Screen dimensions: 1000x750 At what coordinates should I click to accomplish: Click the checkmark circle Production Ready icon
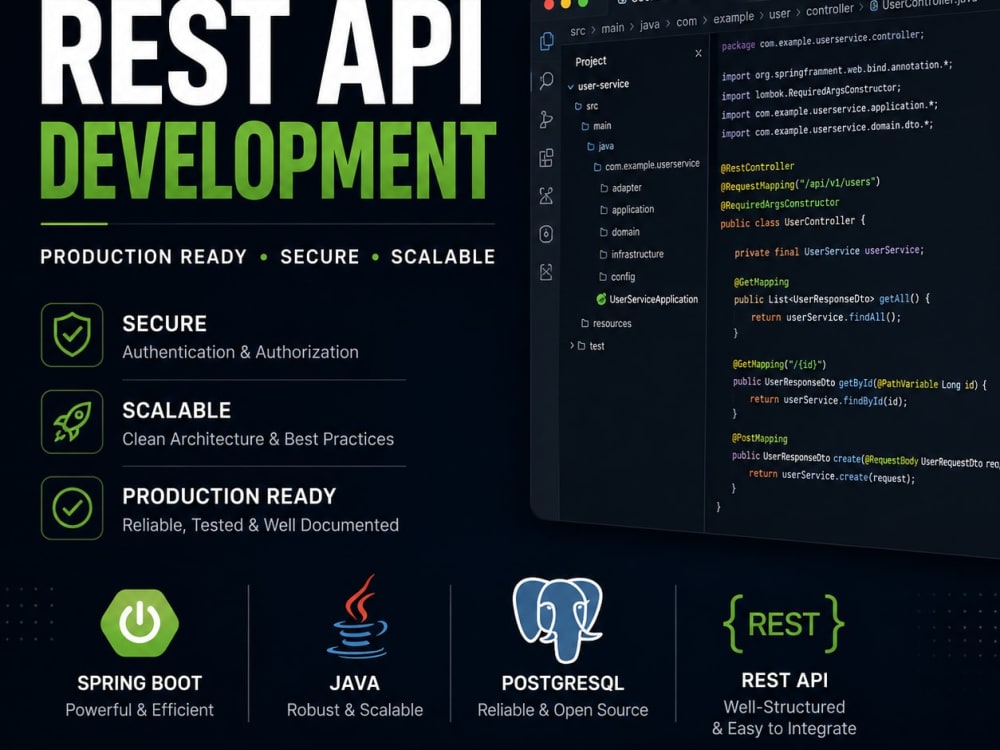click(x=72, y=508)
